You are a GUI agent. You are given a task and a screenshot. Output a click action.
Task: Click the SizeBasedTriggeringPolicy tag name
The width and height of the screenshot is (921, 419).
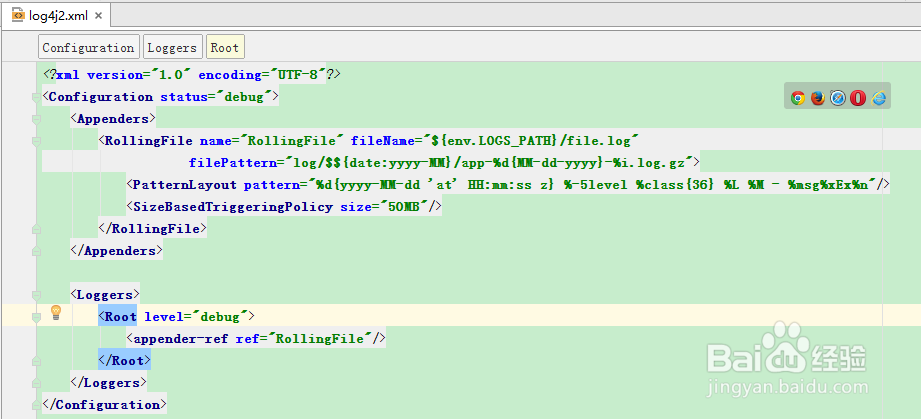click(233, 207)
